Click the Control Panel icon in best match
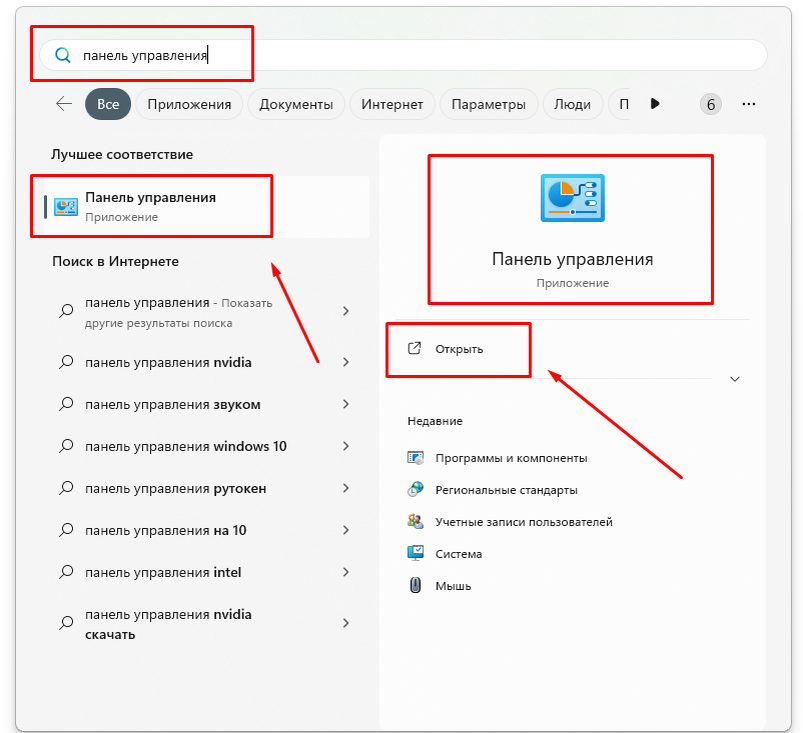Viewport: 803px width, 733px height. click(66, 207)
